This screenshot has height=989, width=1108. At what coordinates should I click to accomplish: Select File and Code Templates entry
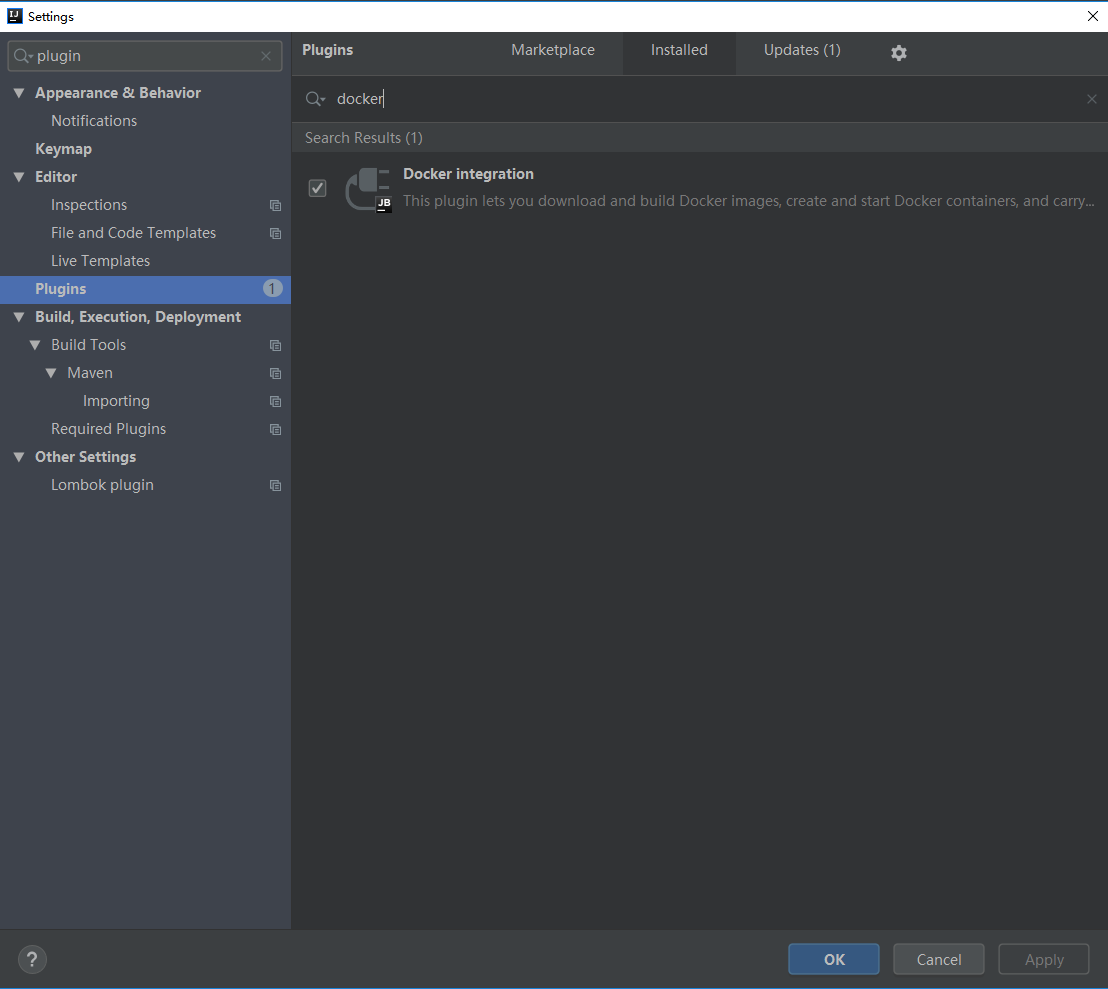pos(134,232)
